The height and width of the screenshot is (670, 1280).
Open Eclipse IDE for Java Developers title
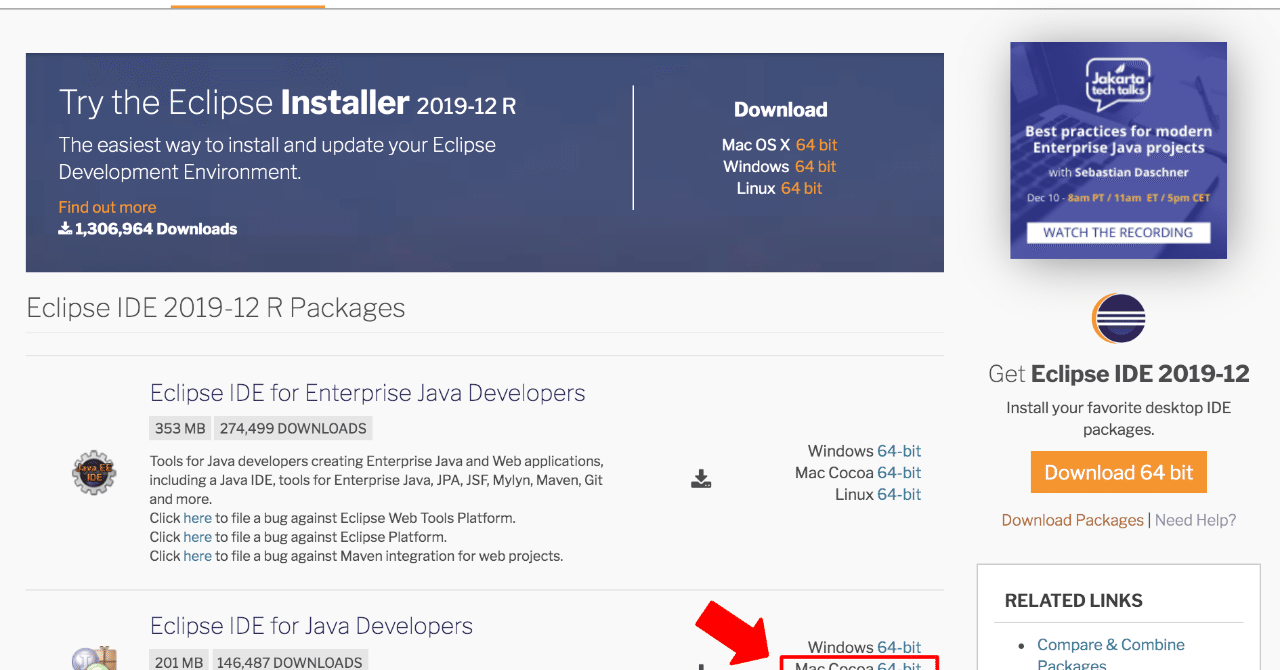[311, 626]
